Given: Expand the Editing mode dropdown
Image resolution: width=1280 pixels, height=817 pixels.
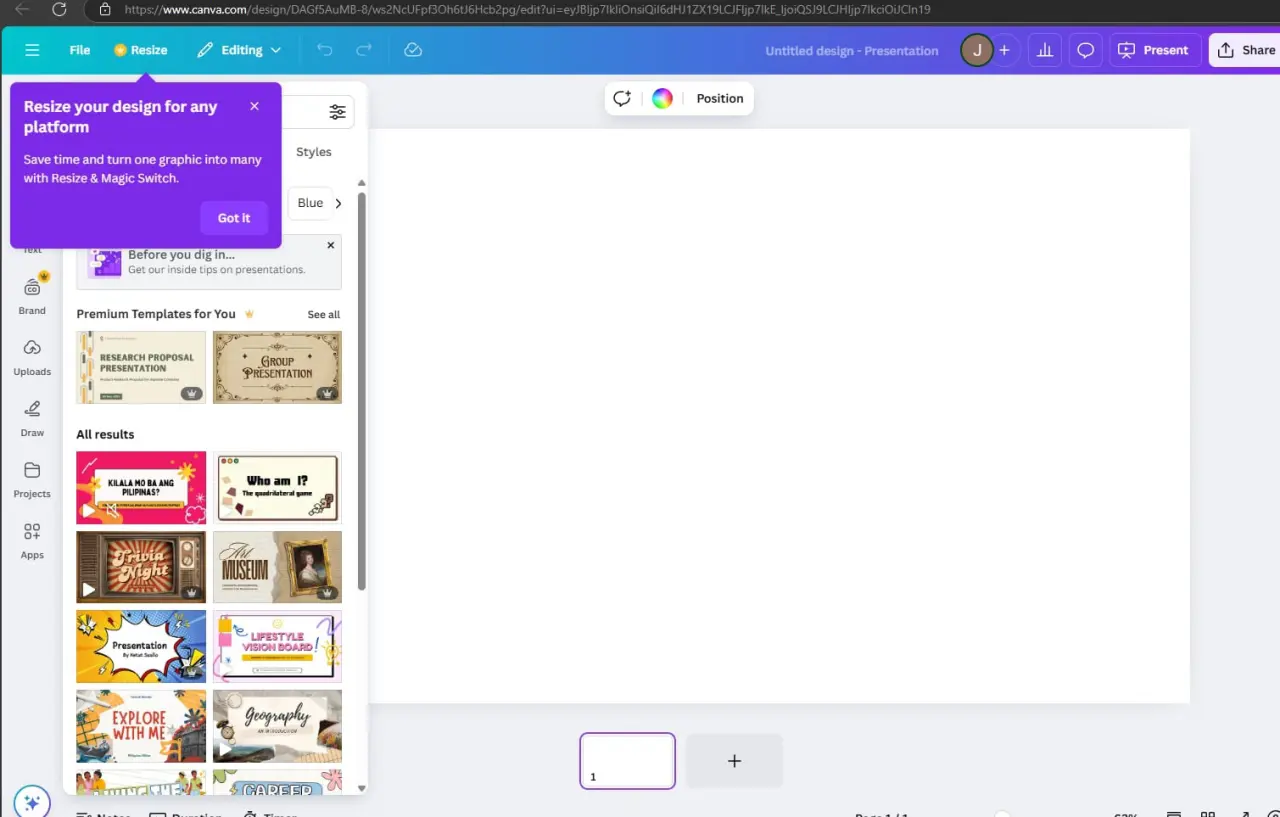Looking at the screenshot, I should [239, 50].
